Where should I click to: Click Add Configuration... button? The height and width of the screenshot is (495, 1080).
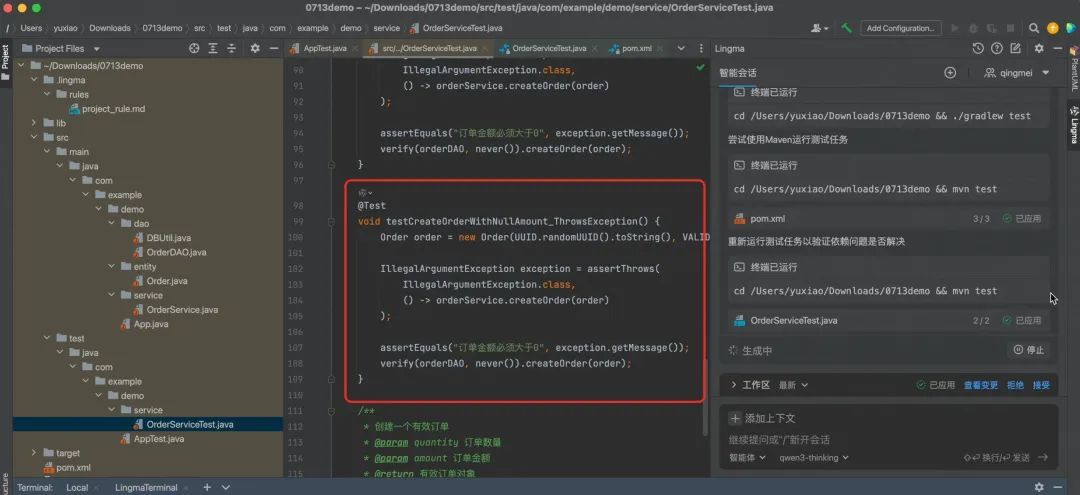coord(901,28)
